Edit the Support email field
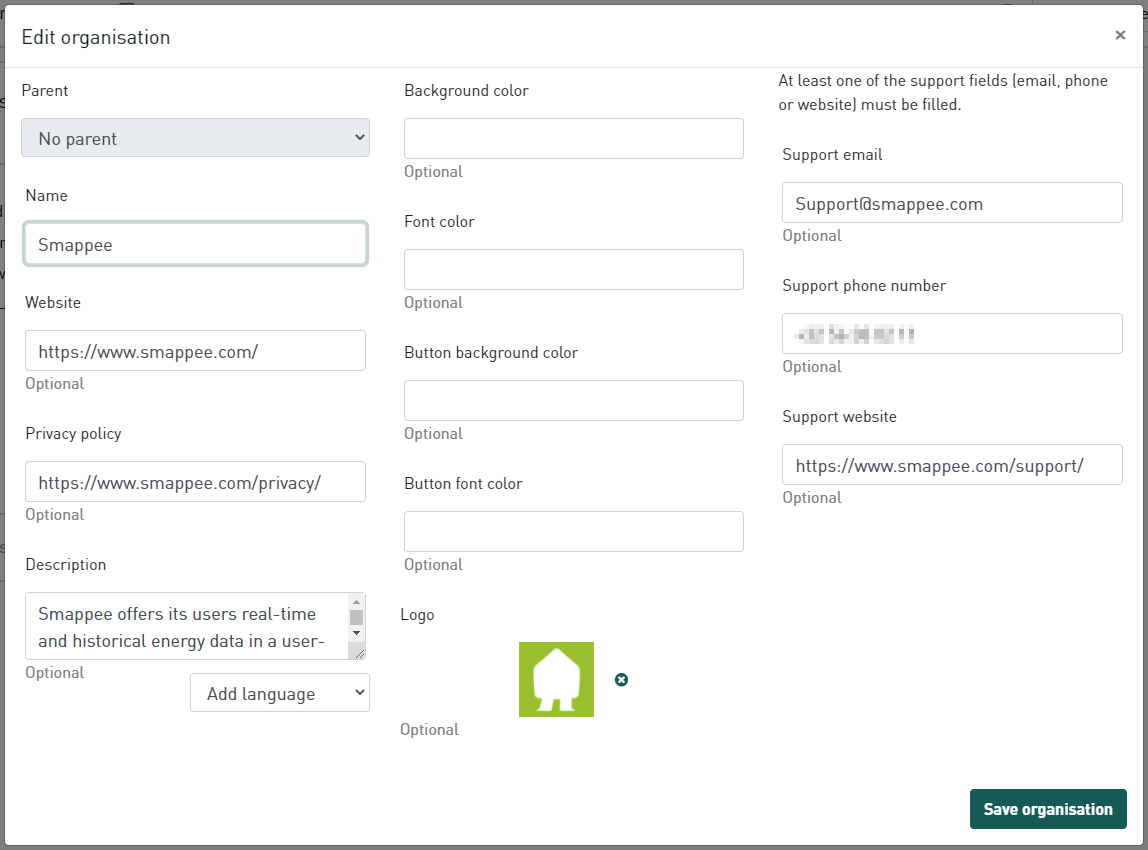 (x=952, y=203)
